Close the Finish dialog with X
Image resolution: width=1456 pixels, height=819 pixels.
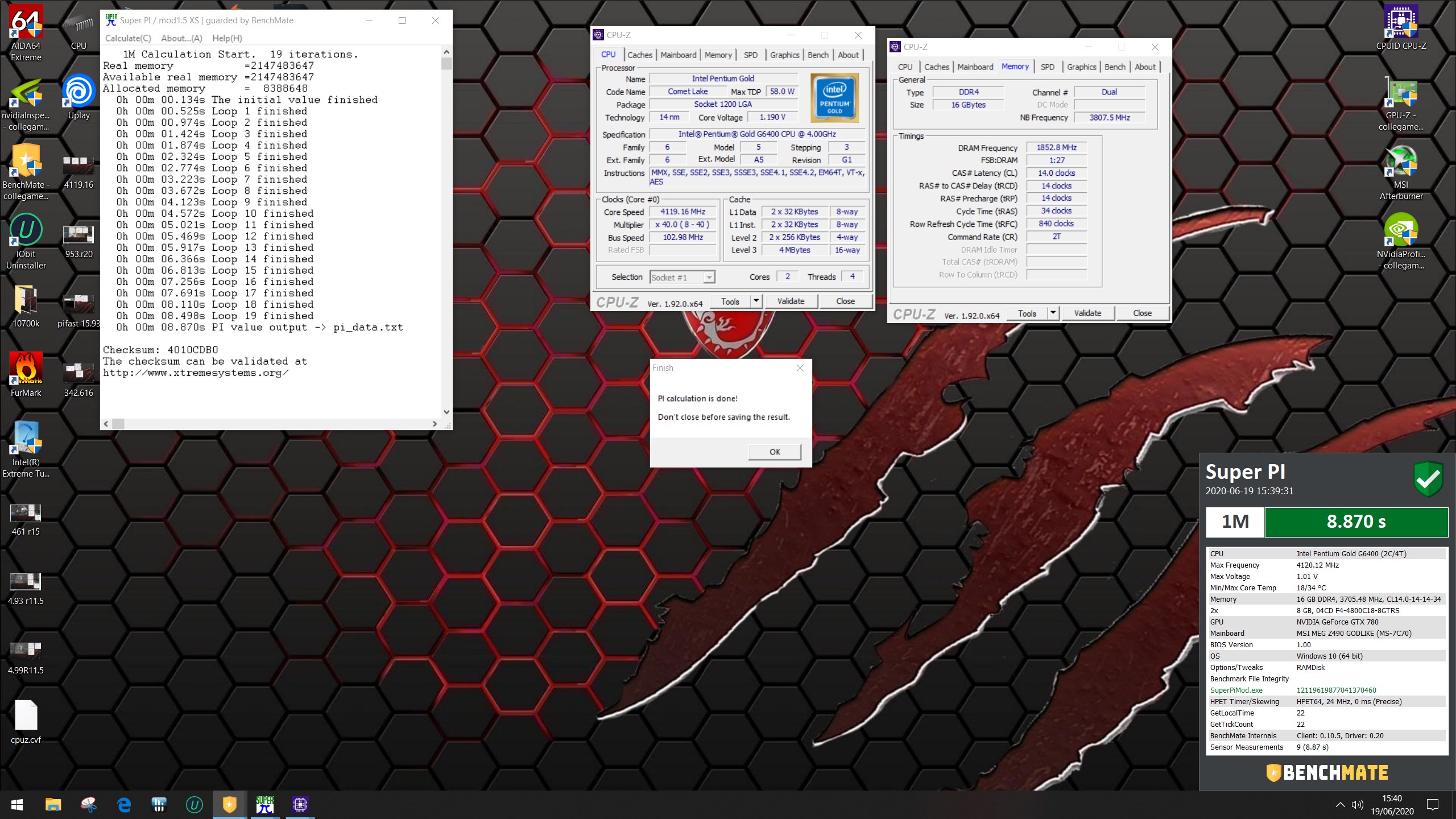(x=800, y=368)
